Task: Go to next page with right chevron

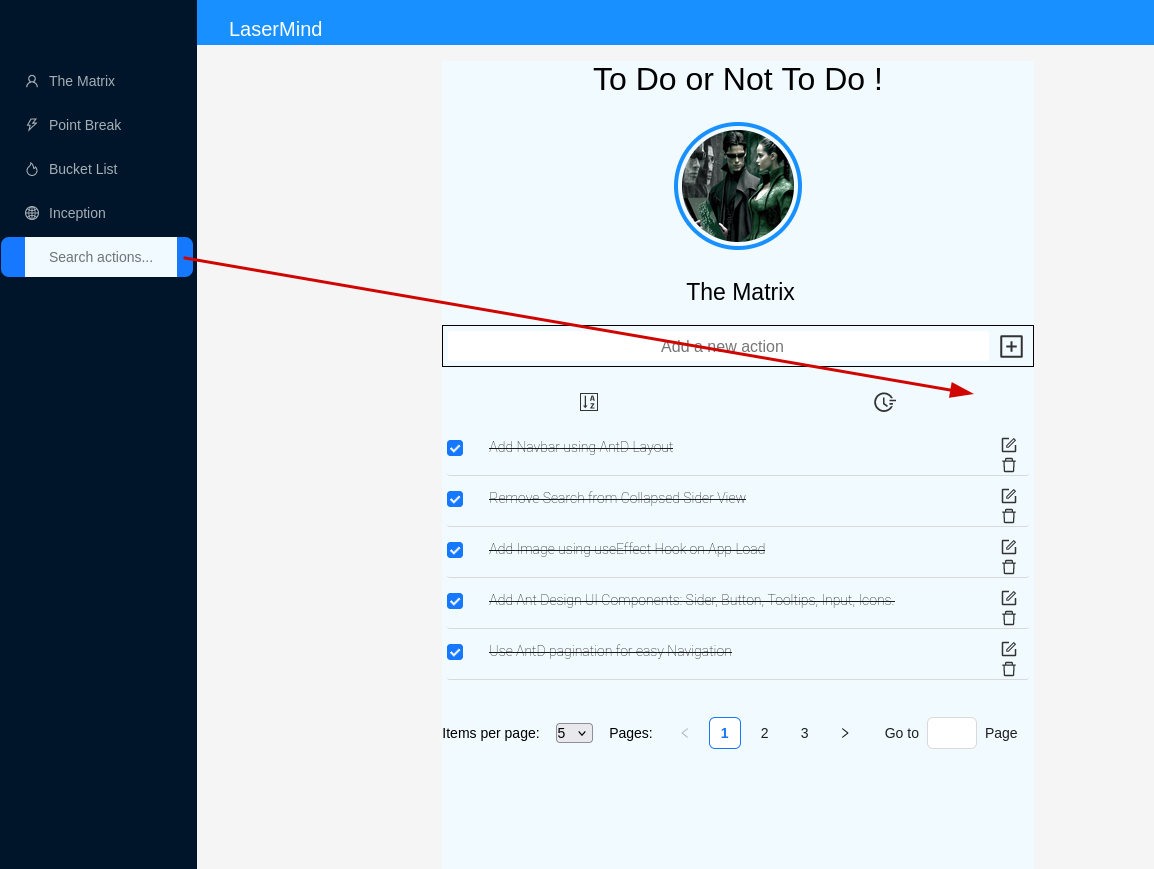Action: [x=845, y=733]
